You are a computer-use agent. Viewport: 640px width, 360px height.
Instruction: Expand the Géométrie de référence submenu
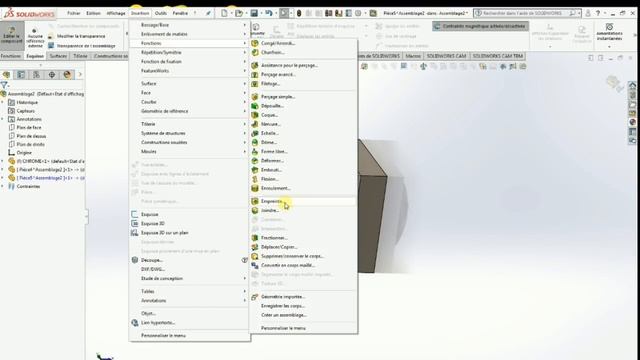(190, 111)
